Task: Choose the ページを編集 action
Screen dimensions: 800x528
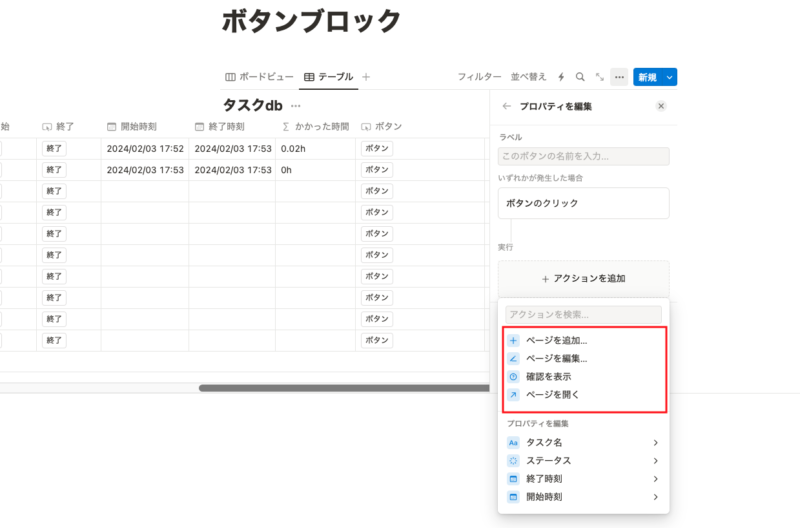Action: coord(584,359)
